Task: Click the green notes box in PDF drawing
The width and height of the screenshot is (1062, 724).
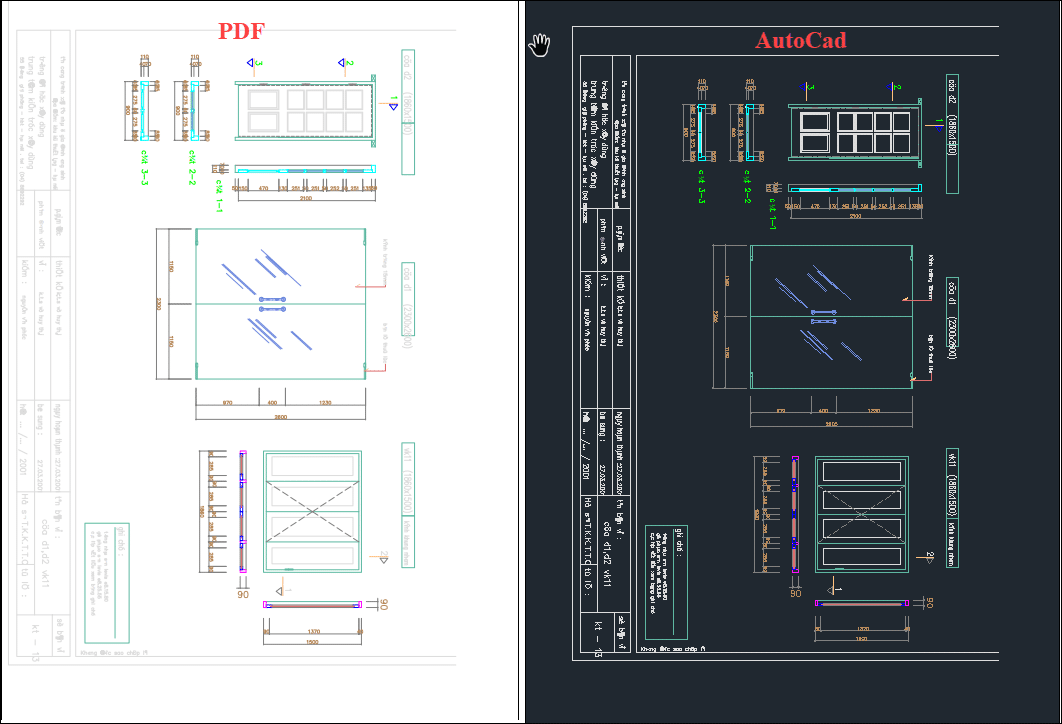Action: point(108,582)
